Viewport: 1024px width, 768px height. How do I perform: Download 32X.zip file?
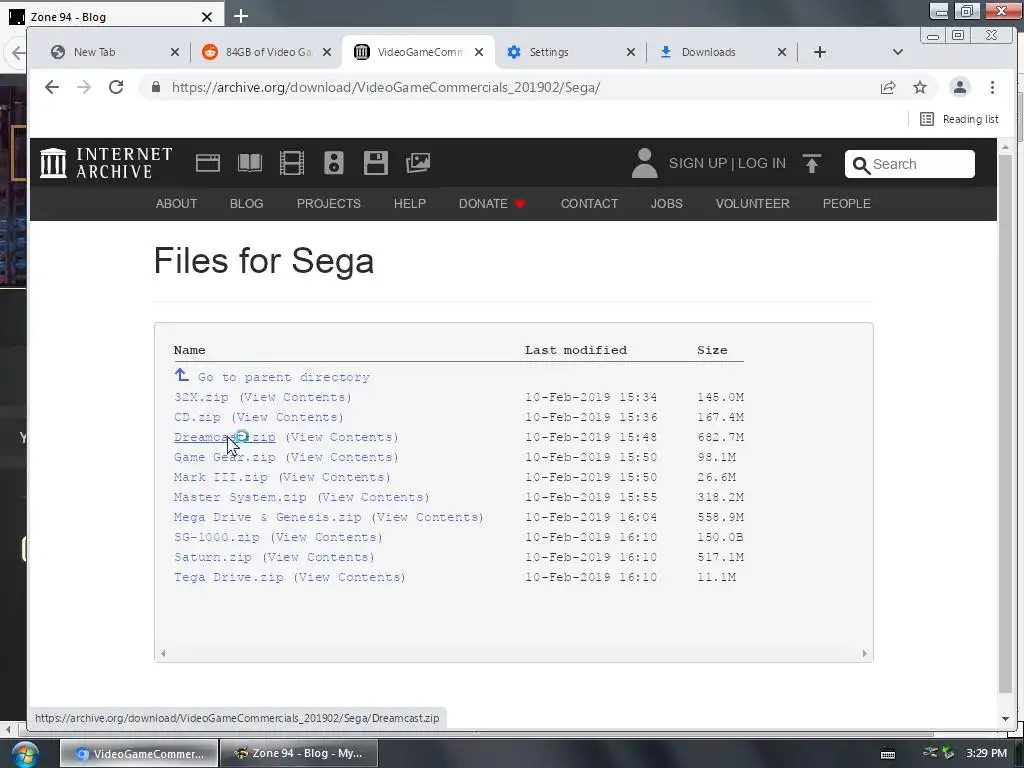click(201, 397)
